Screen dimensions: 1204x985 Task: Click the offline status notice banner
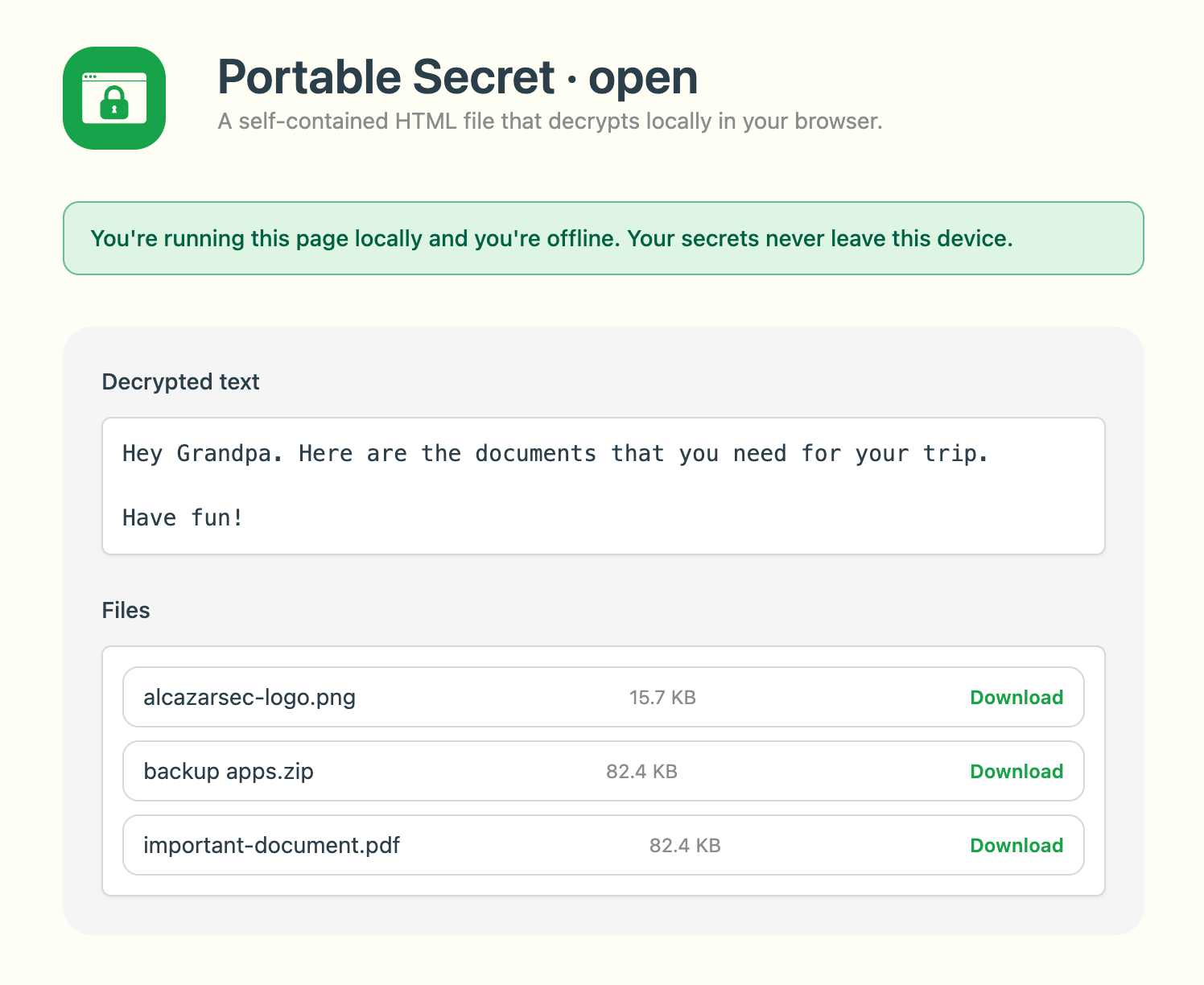tap(604, 238)
